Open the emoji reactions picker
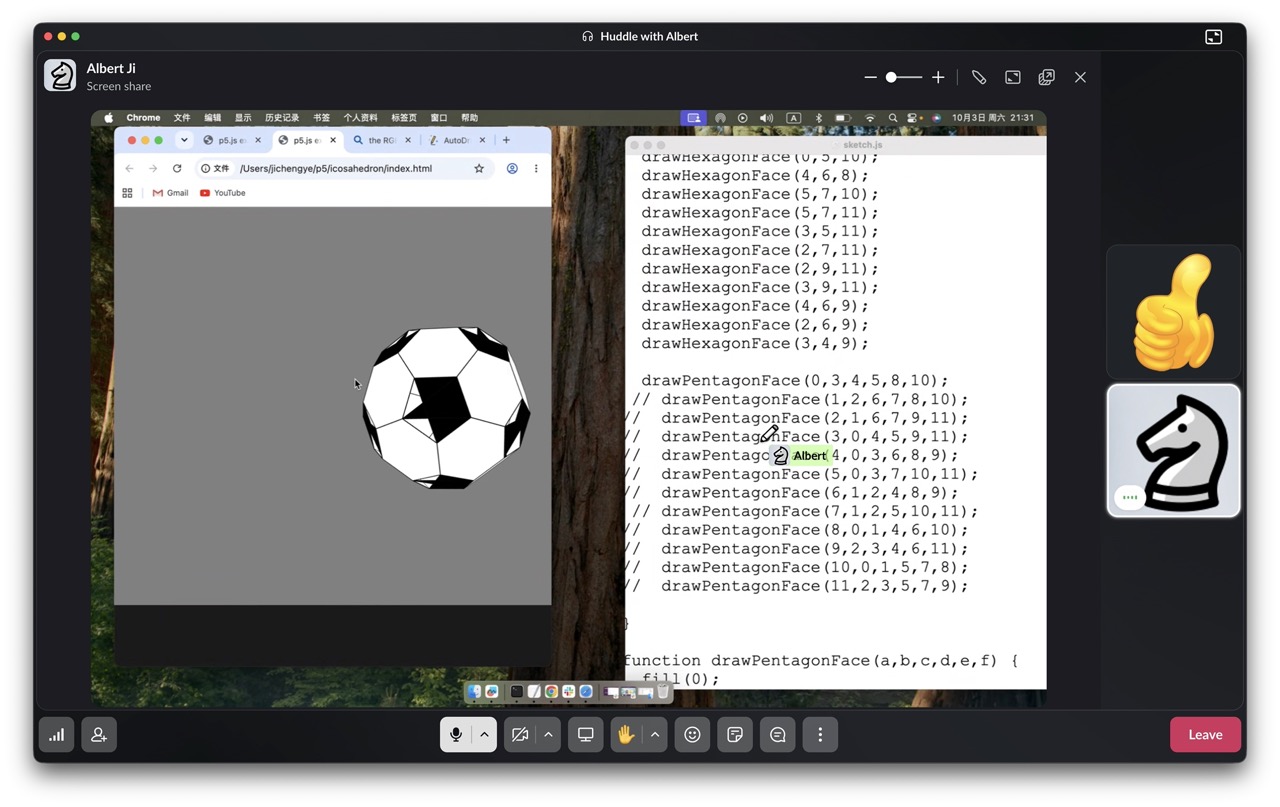 pyautogui.click(x=692, y=735)
